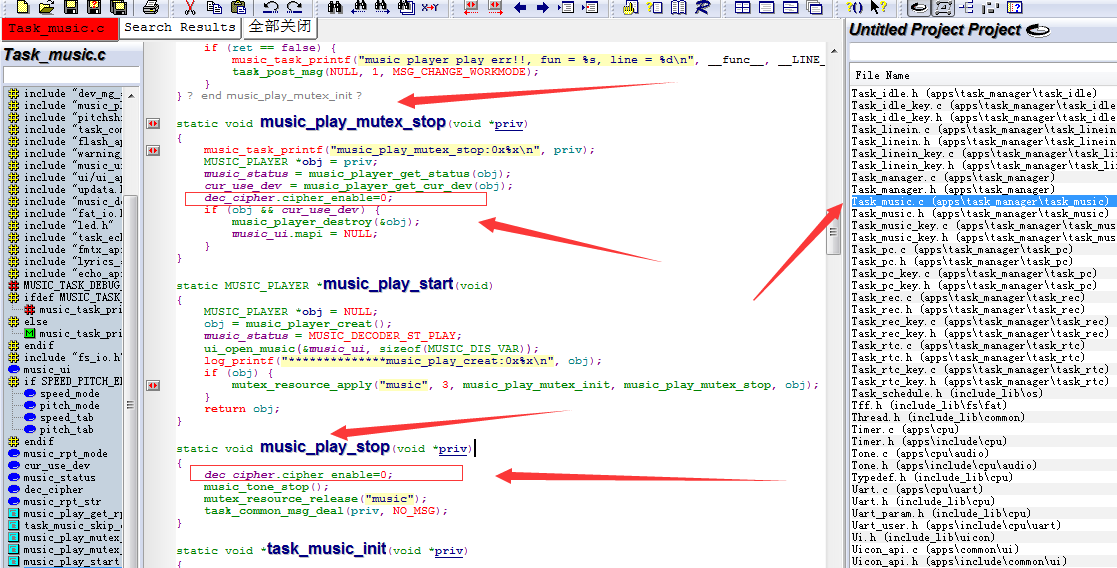Open a file via the folder icon
The width and height of the screenshot is (1117, 568).
[x=46, y=8]
